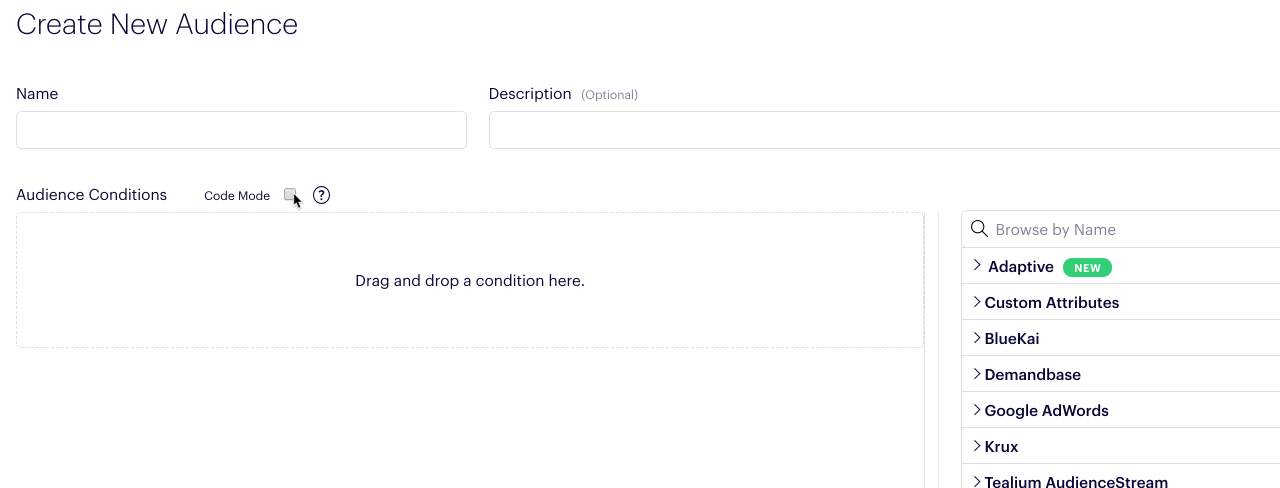Click the Description input field

(x=884, y=130)
